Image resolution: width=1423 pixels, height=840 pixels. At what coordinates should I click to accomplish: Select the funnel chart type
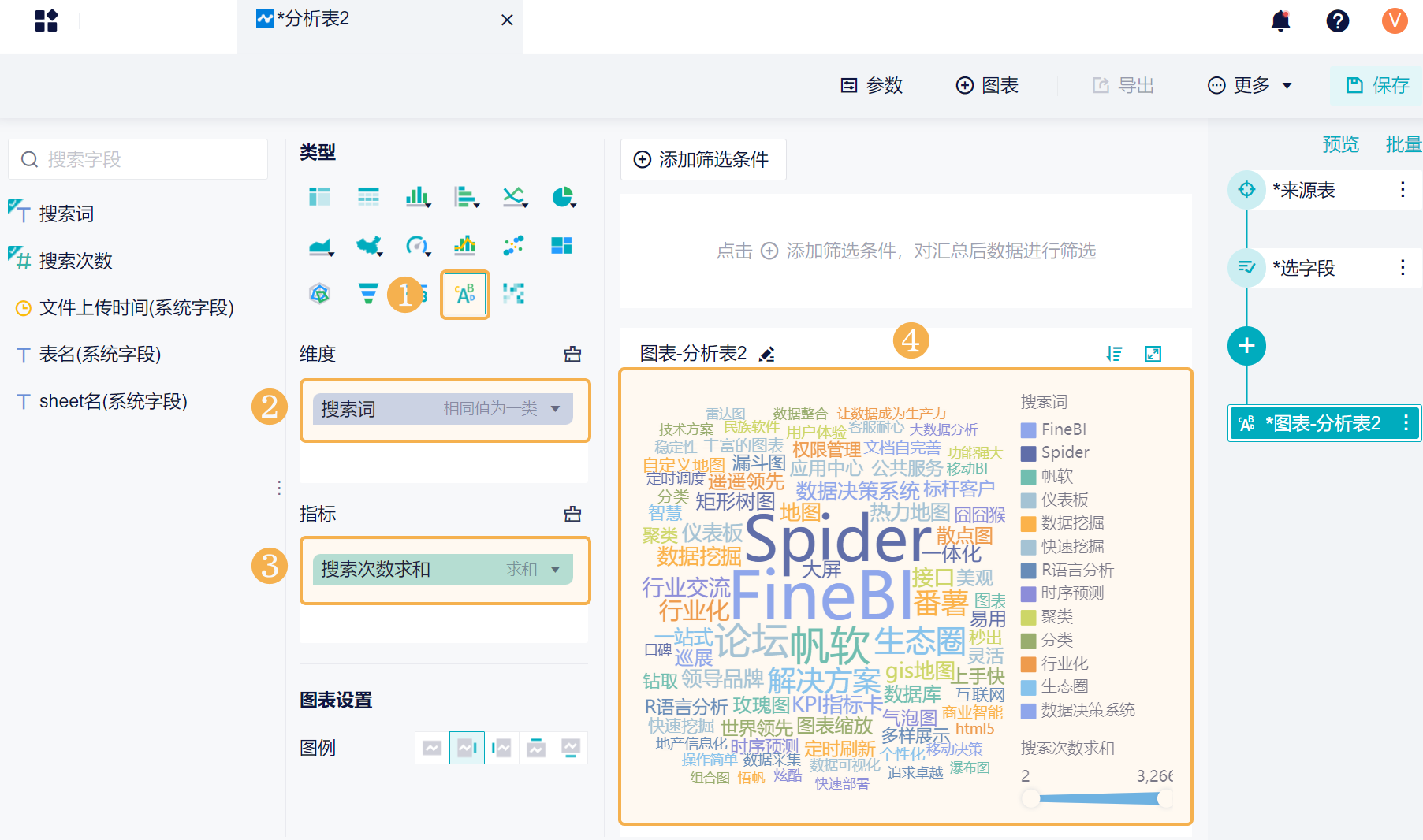pyautogui.click(x=368, y=294)
